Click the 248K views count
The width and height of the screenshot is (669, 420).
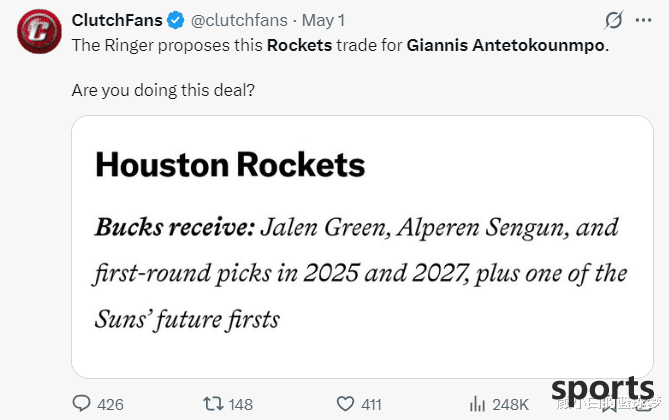511,404
